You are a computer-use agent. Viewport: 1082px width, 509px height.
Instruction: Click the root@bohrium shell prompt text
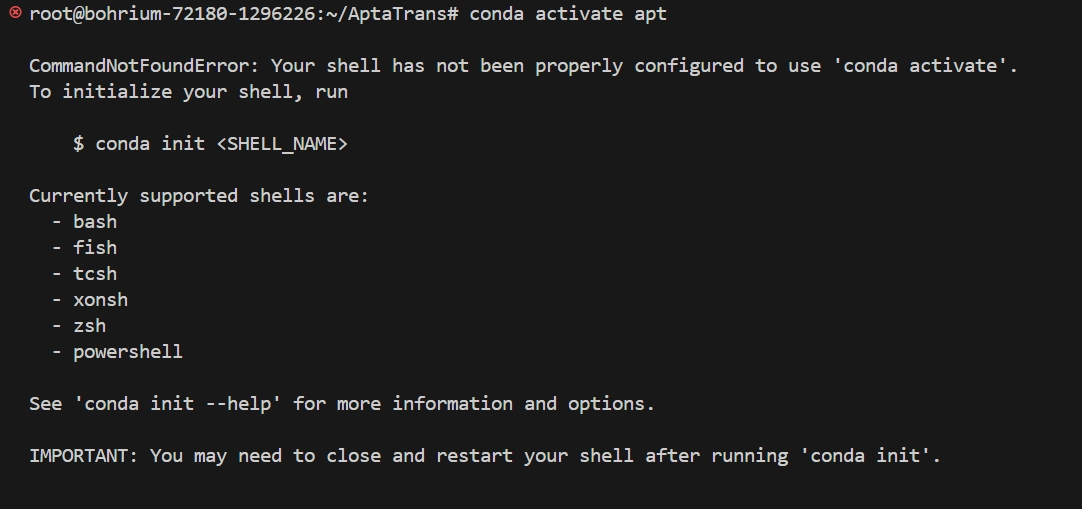(x=244, y=14)
